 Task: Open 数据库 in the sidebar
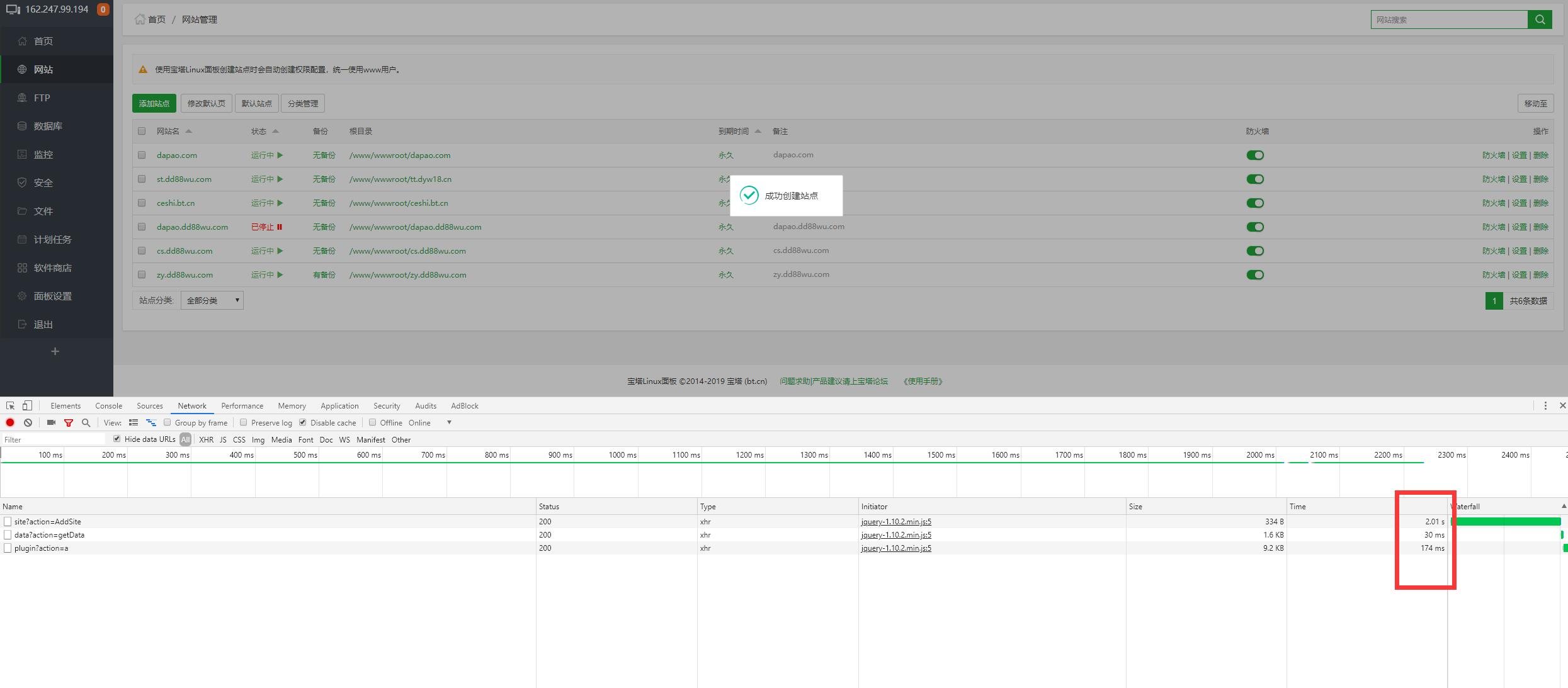coord(48,126)
